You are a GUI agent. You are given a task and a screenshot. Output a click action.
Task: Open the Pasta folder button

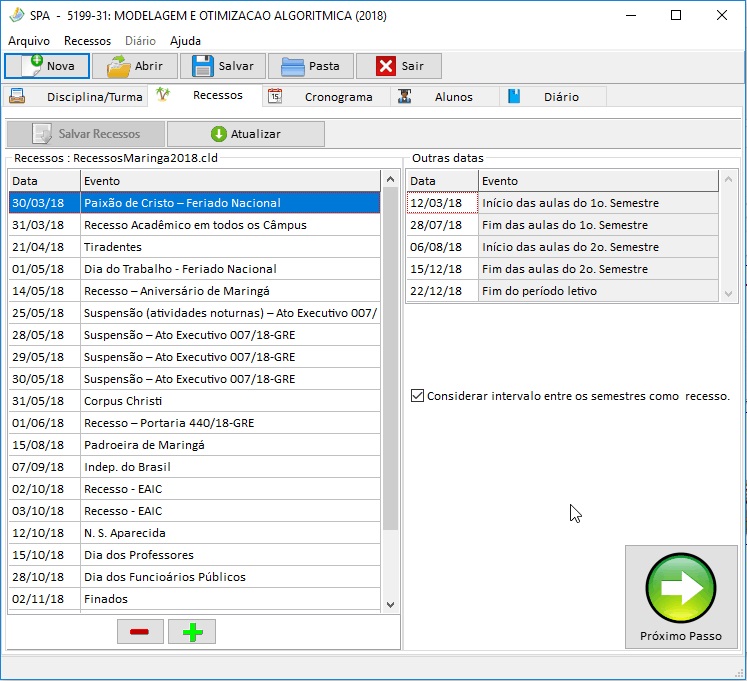tap(311, 66)
